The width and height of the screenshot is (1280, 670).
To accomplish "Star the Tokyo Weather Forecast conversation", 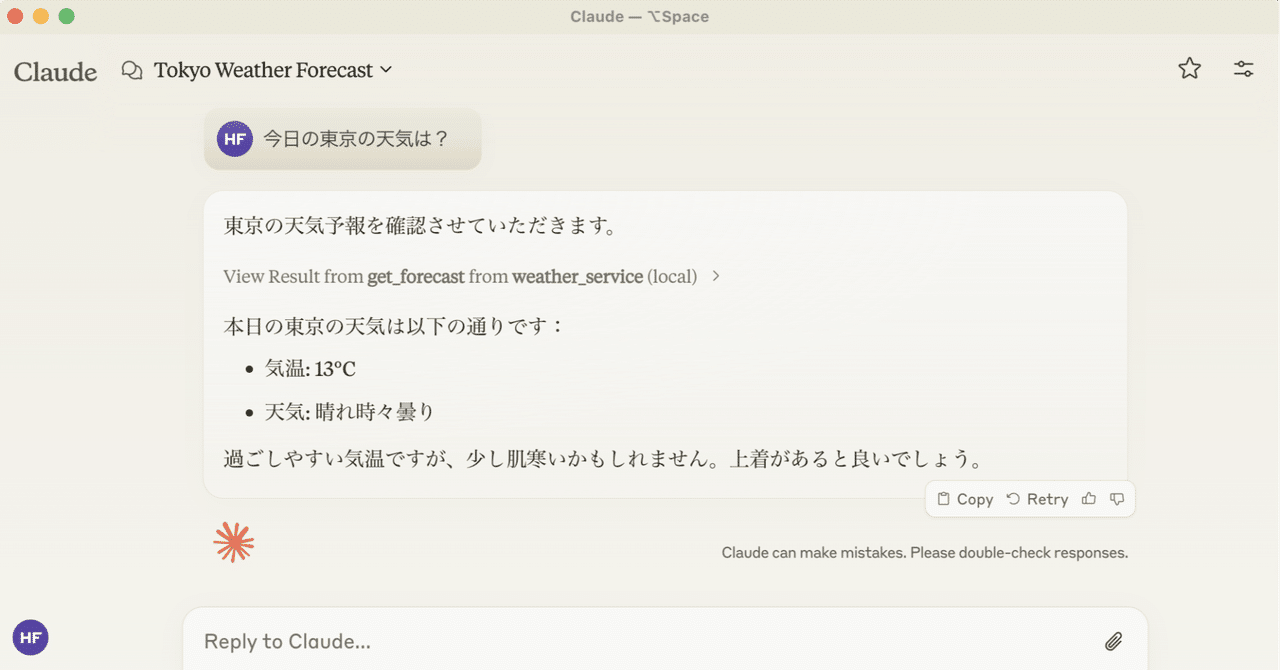I will coord(1189,68).
